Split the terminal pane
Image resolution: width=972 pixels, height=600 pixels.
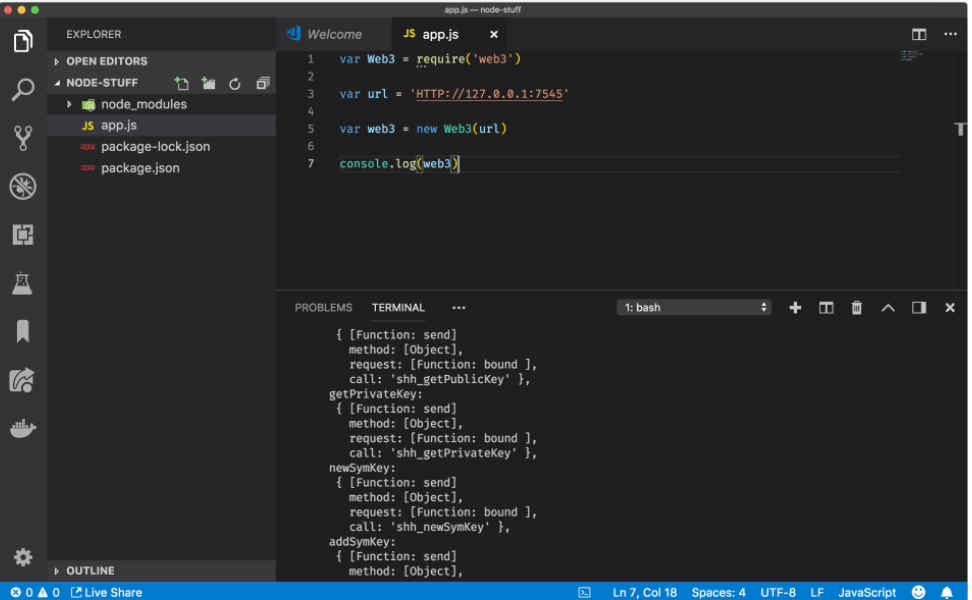826,307
